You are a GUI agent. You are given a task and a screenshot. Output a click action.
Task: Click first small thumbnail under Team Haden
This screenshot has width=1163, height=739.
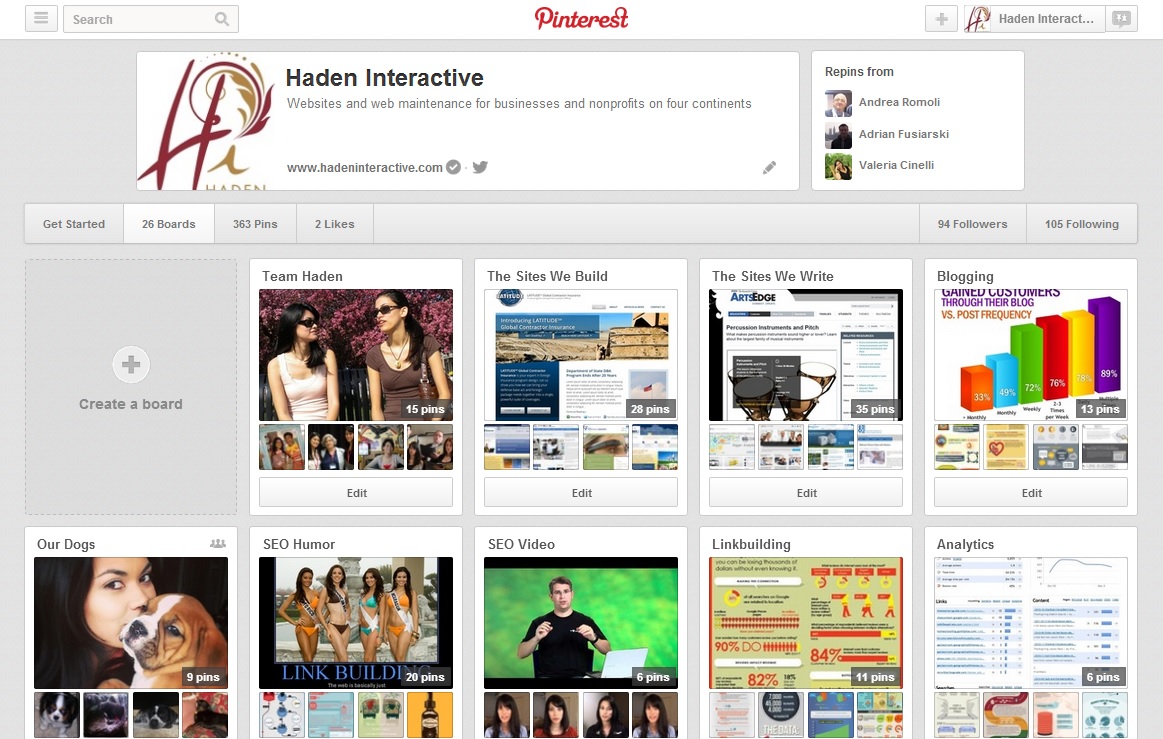[x=282, y=447]
